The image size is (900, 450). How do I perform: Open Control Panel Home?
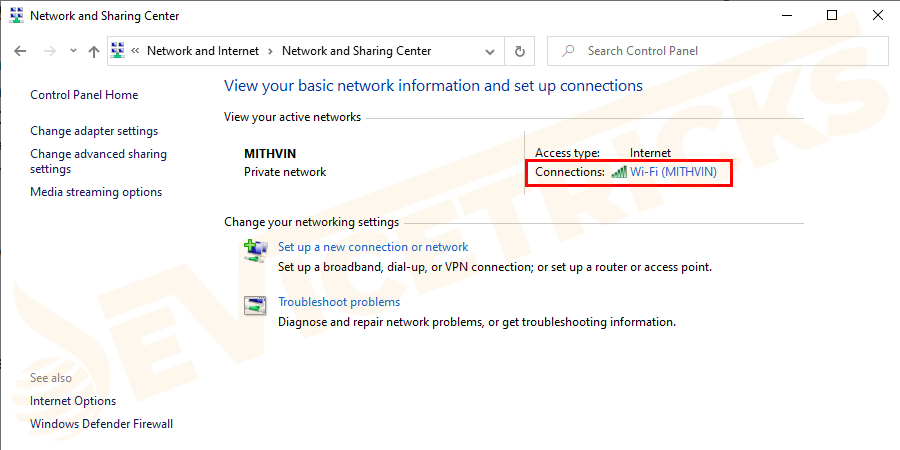pos(84,95)
